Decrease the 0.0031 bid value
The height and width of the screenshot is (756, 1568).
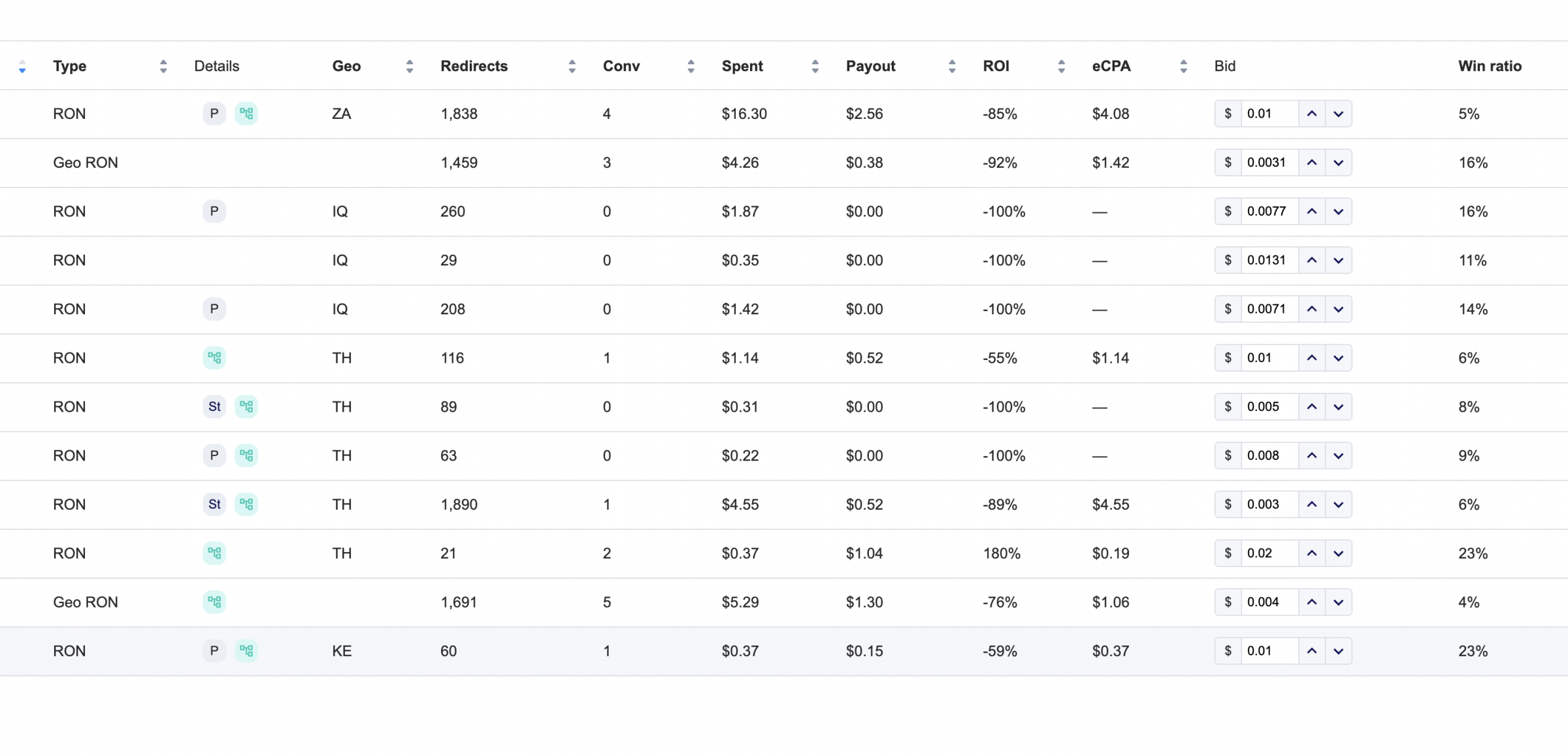pos(1338,163)
